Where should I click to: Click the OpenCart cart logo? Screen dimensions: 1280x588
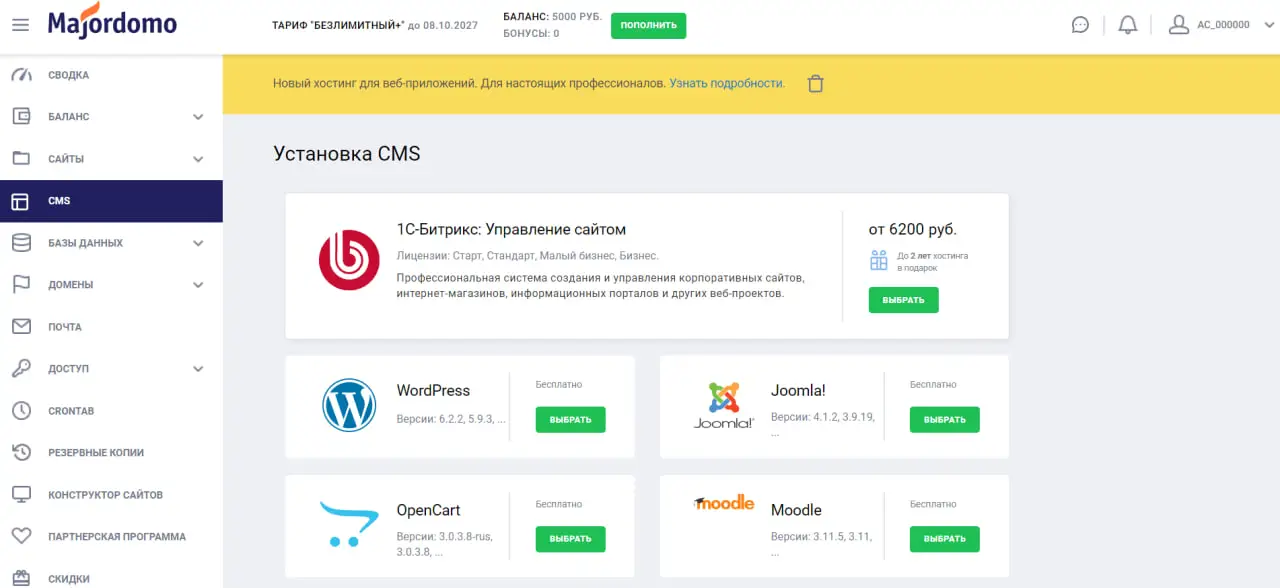349,524
